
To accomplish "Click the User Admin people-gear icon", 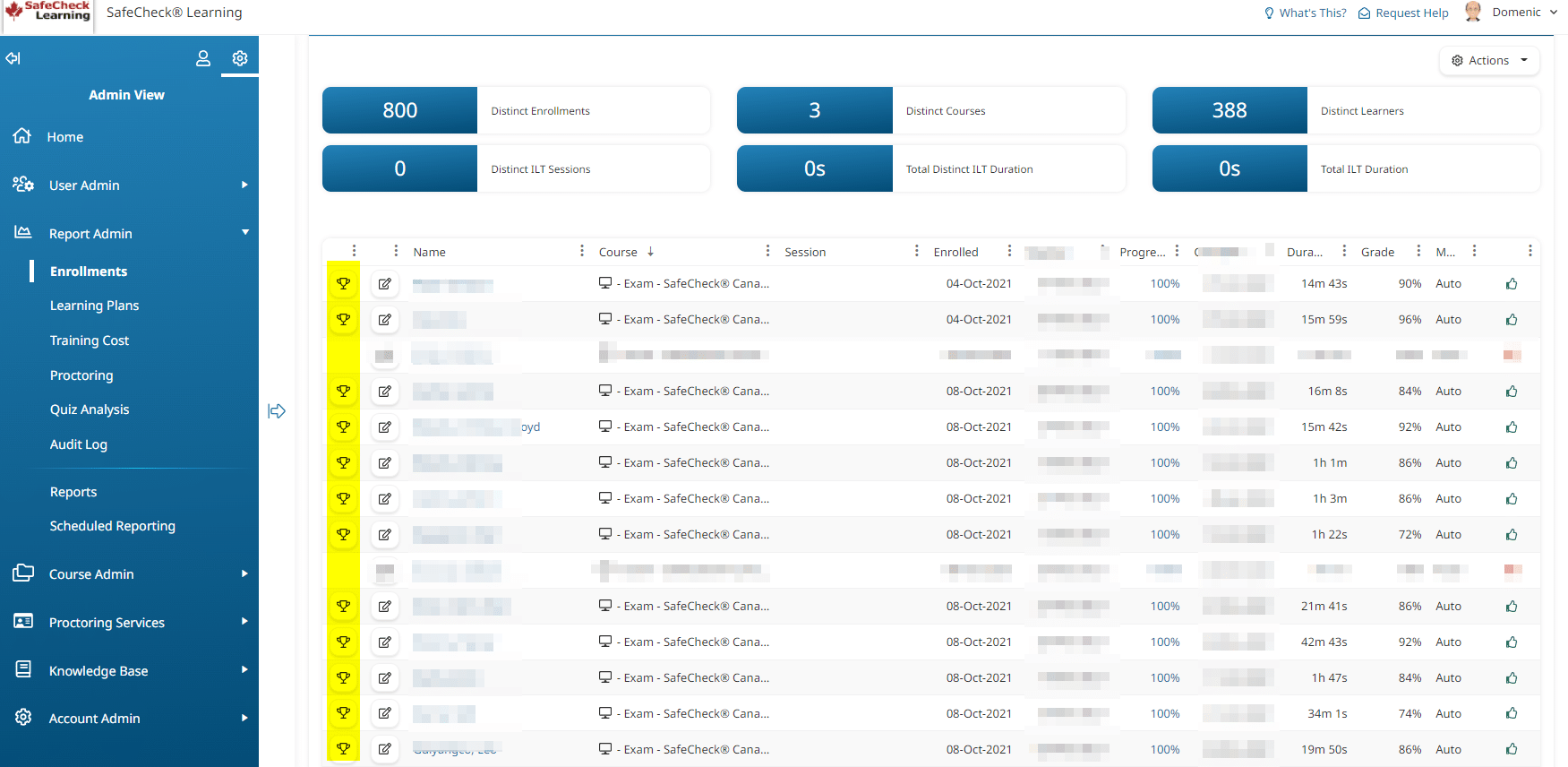I will 23,185.
